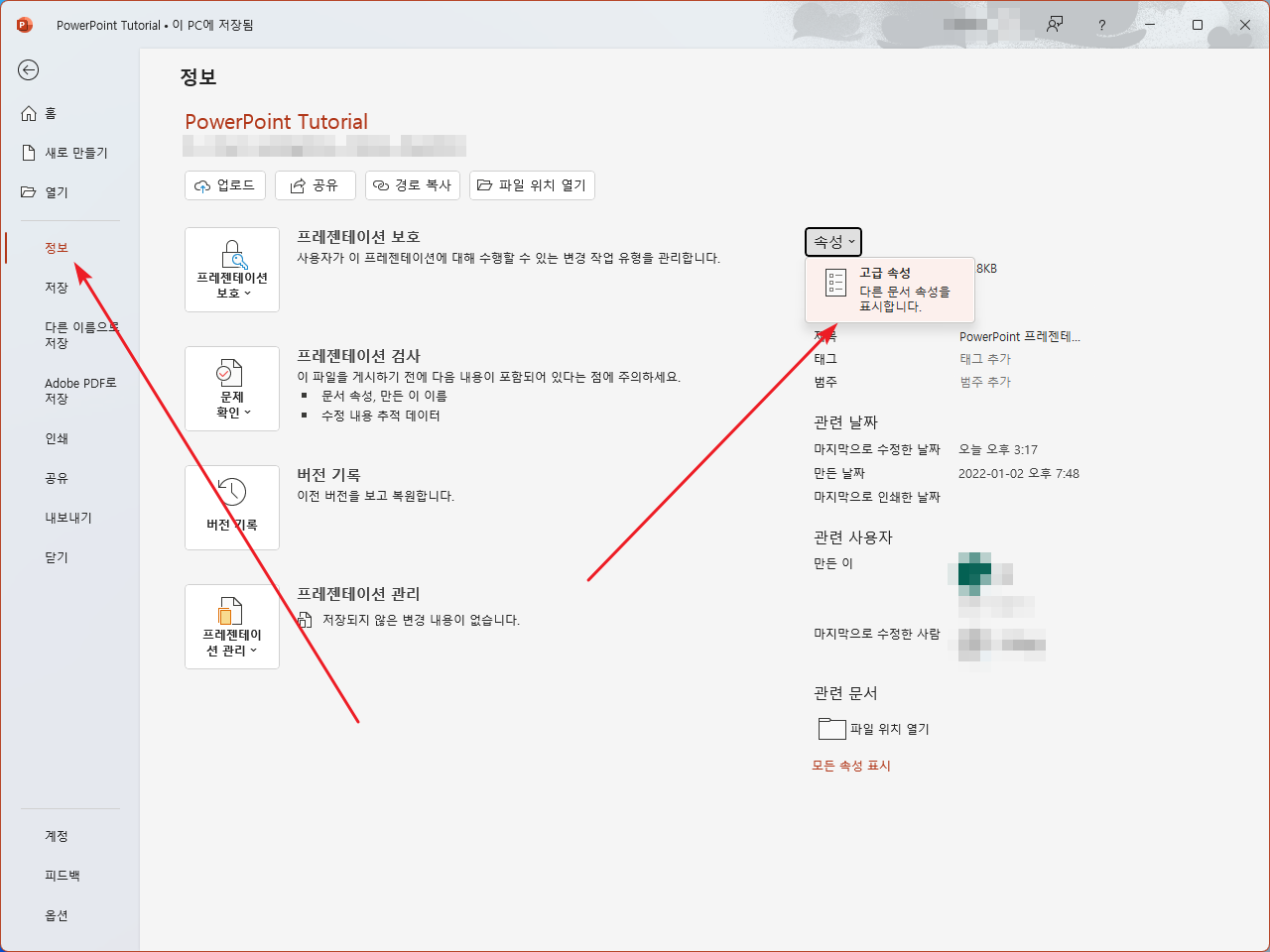Click the PowerPoint app logo icon

pyautogui.click(x=25, y=25)
